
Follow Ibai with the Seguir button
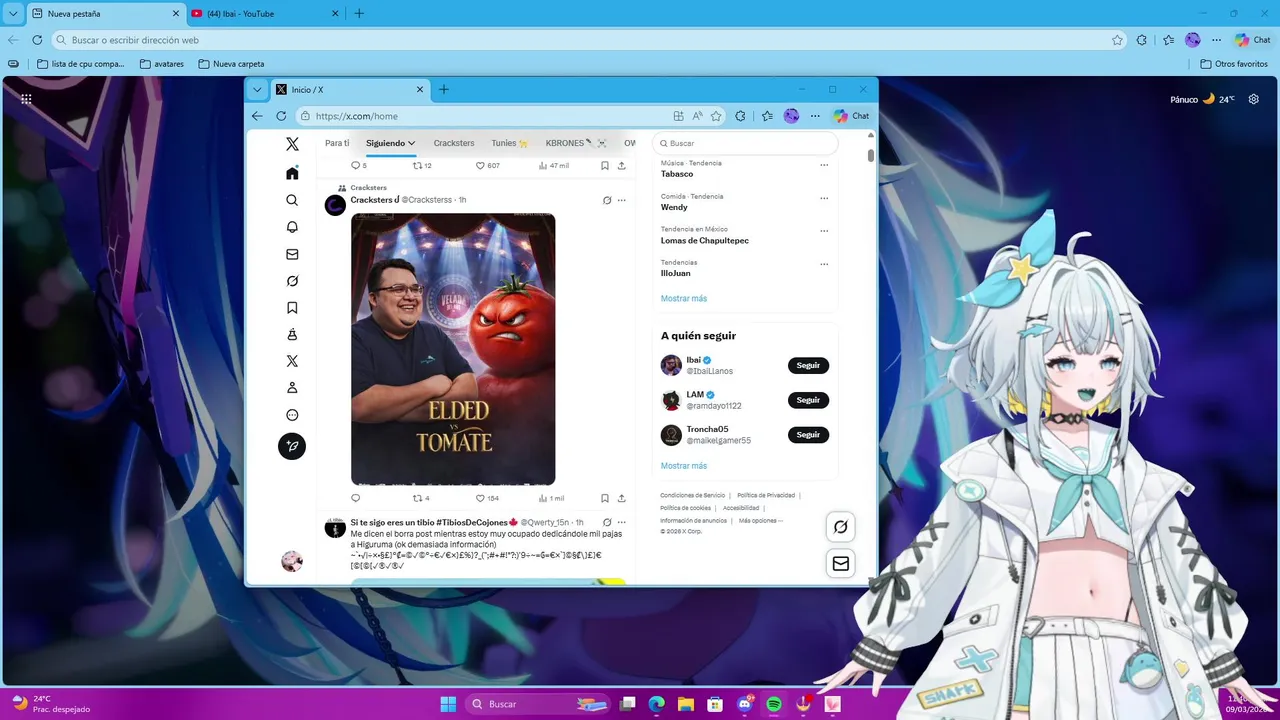click(x=808, y=365)
